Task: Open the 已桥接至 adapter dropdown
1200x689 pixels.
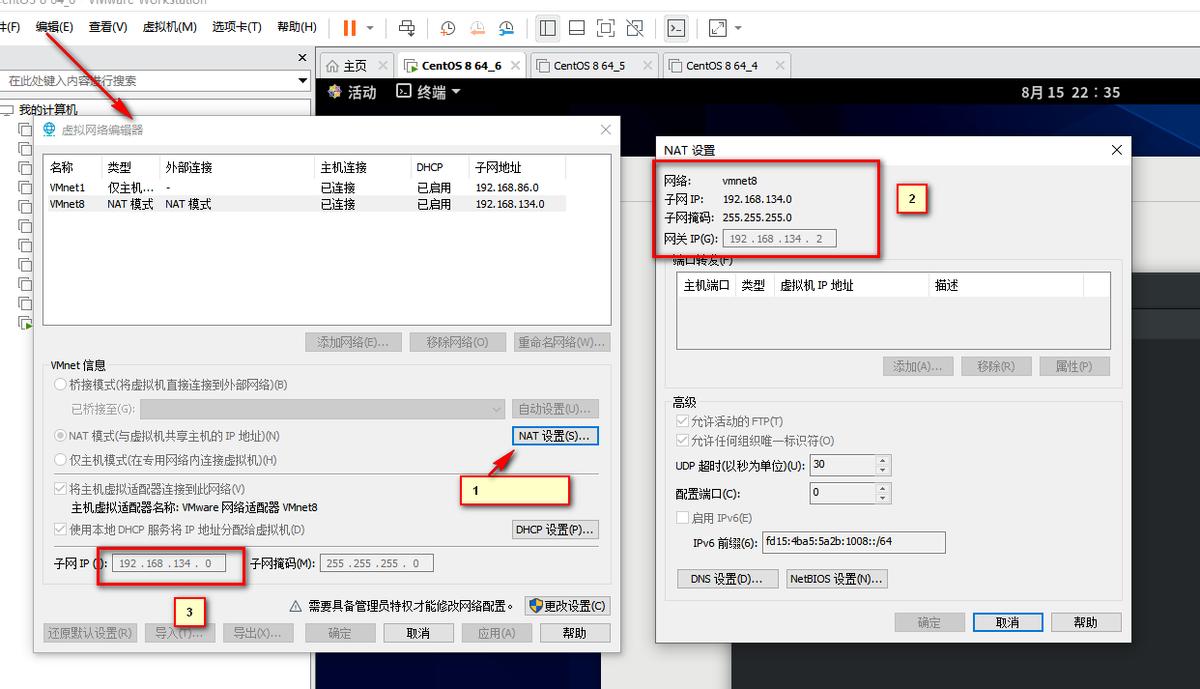Action: (x=497, y=408)
